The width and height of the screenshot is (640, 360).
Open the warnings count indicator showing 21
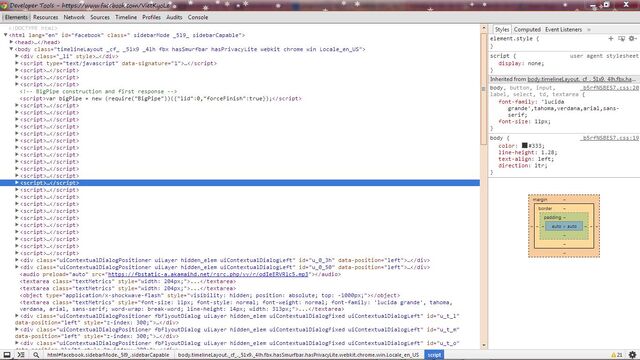click(x=617, y=355)
